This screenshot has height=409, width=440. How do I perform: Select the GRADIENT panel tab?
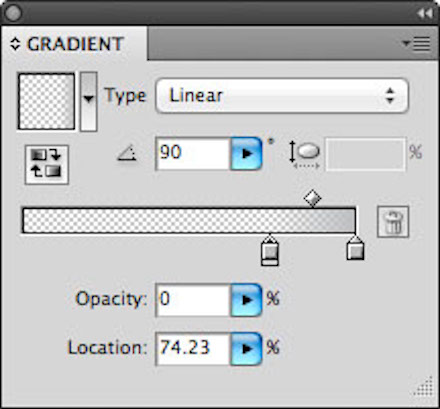75,44
